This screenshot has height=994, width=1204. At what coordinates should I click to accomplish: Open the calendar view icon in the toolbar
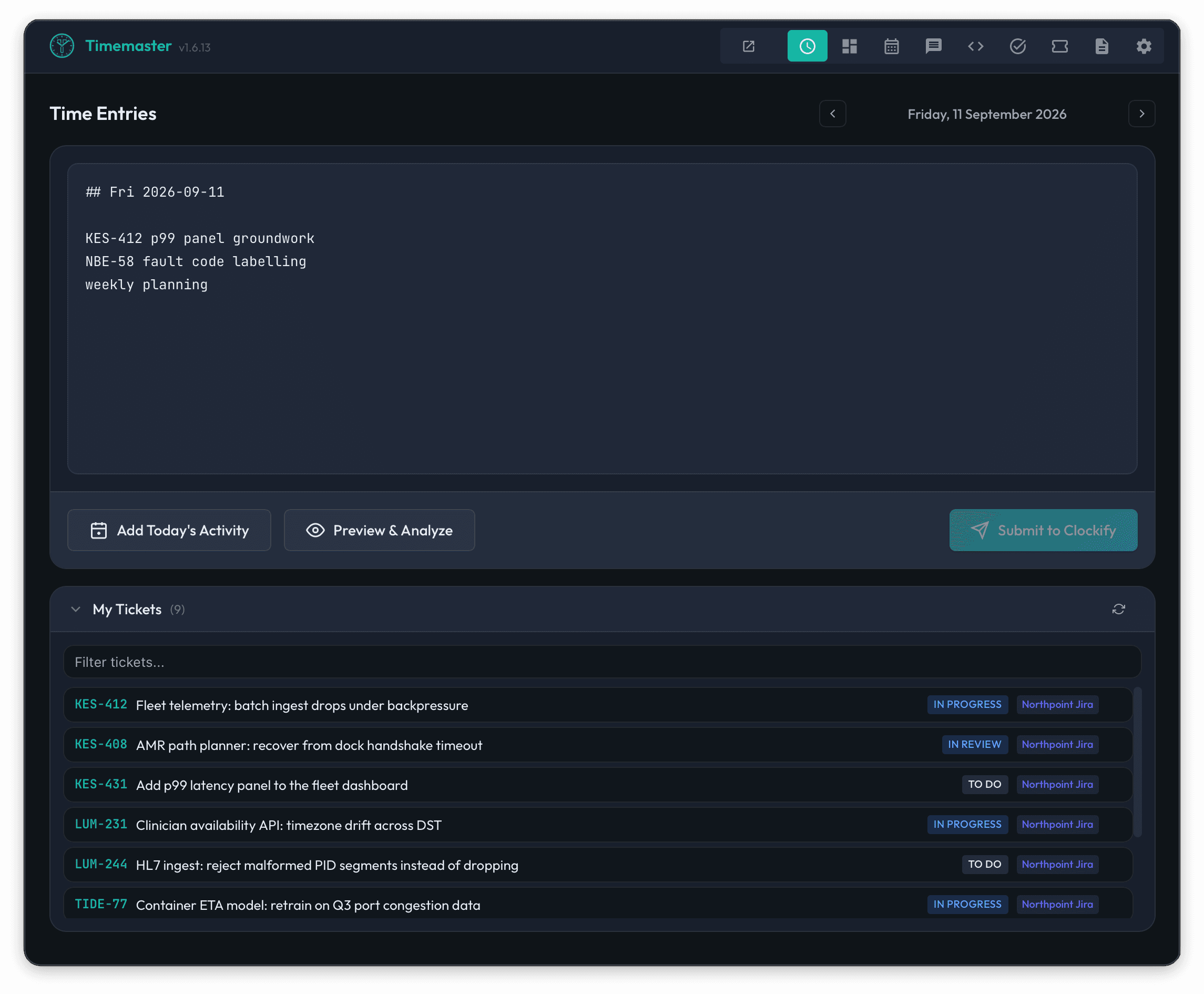891,46
